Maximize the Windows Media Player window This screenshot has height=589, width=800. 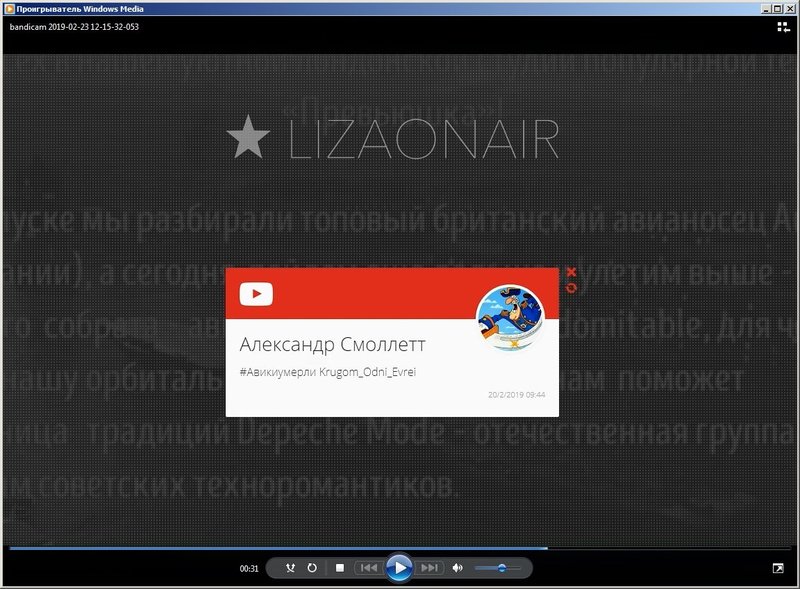click(x=777, y=9)
